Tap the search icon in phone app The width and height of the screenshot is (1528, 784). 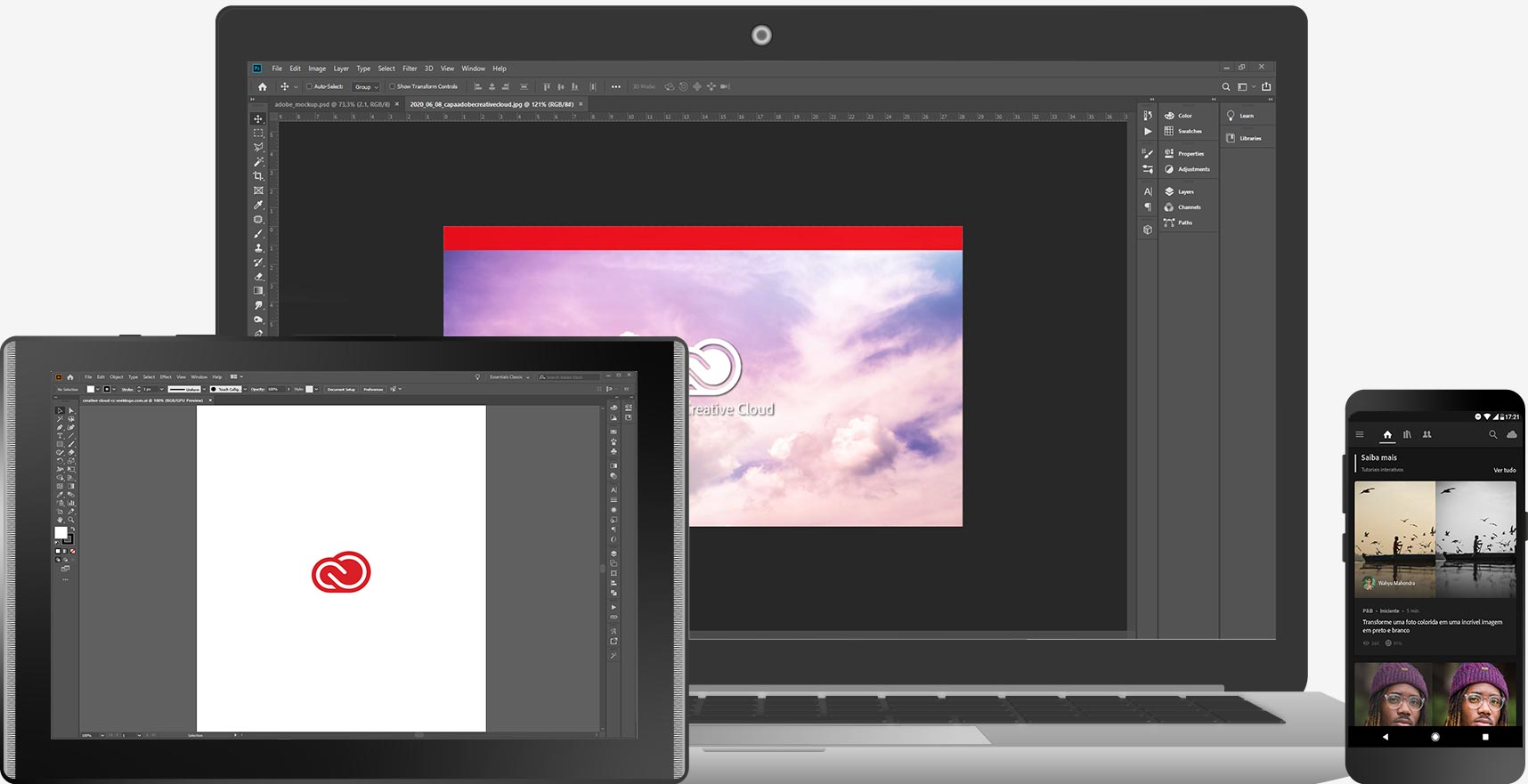pos(1493,434)
